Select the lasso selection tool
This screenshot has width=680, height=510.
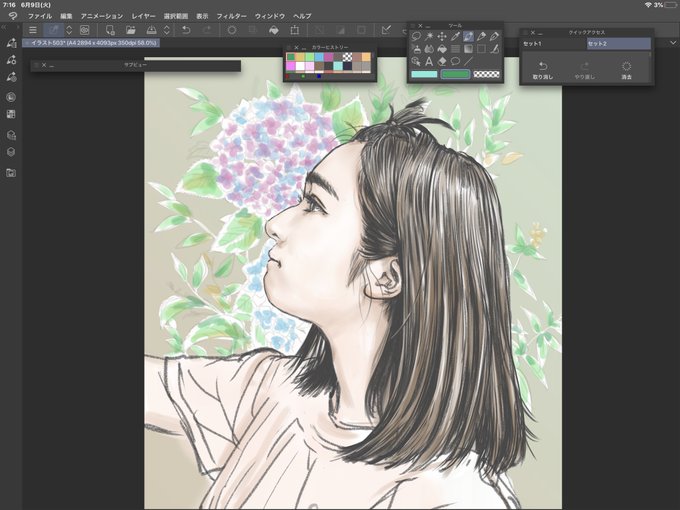[416, 36]
